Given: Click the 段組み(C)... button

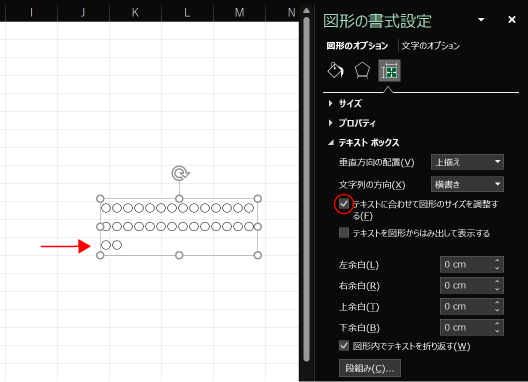Looking at the screenshot, I should pyautogui.click(x=370, y=368).
